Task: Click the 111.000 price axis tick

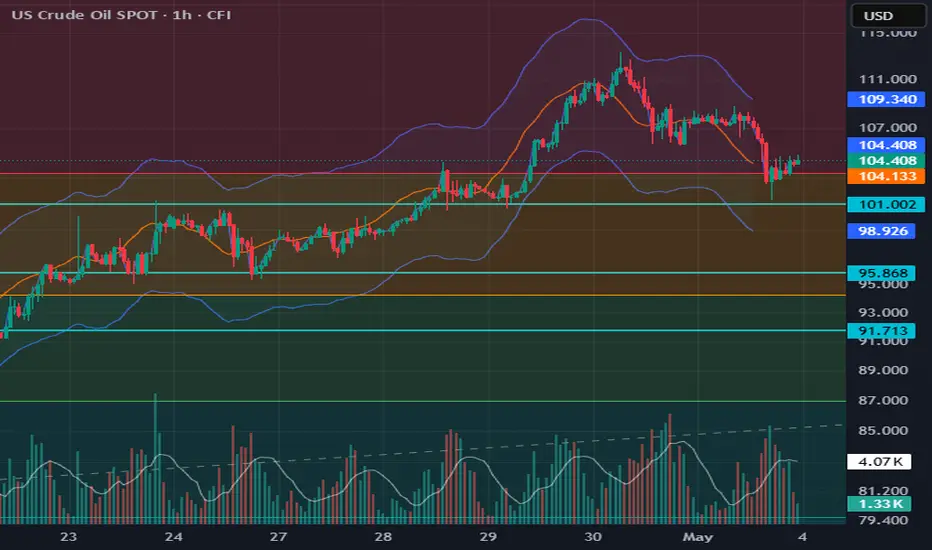Action: 887,79
